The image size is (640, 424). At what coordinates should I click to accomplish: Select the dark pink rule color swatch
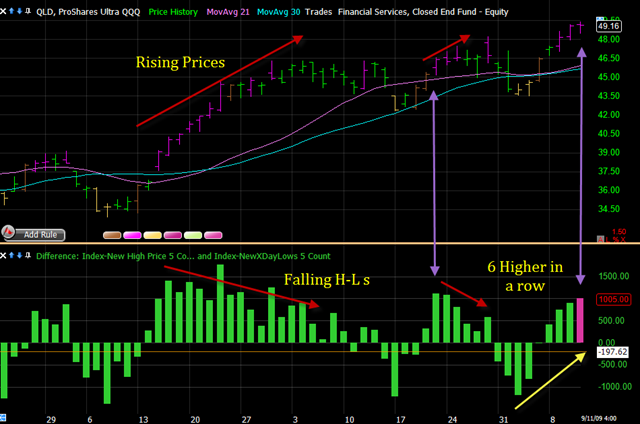tap(173, 235)
